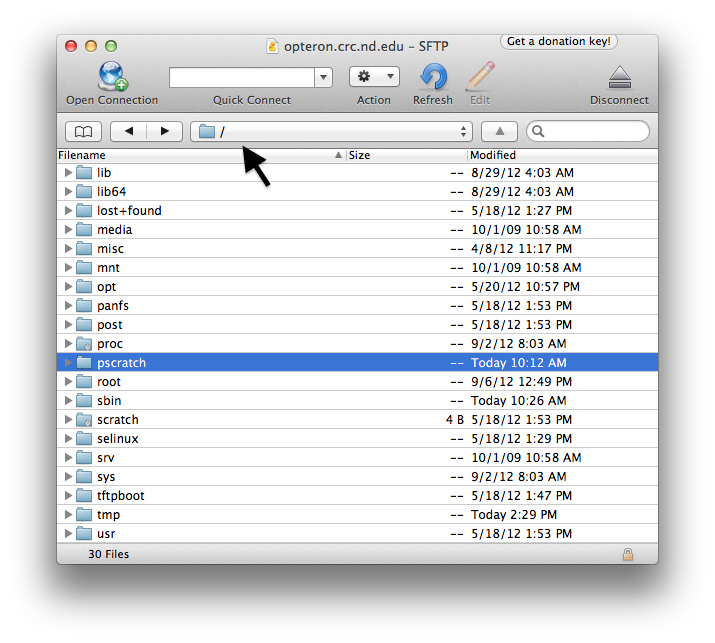The height and width of the screenshot is (643, 715).
Task: Open the Quick Connect dropdown
Action: click(323, 77)
